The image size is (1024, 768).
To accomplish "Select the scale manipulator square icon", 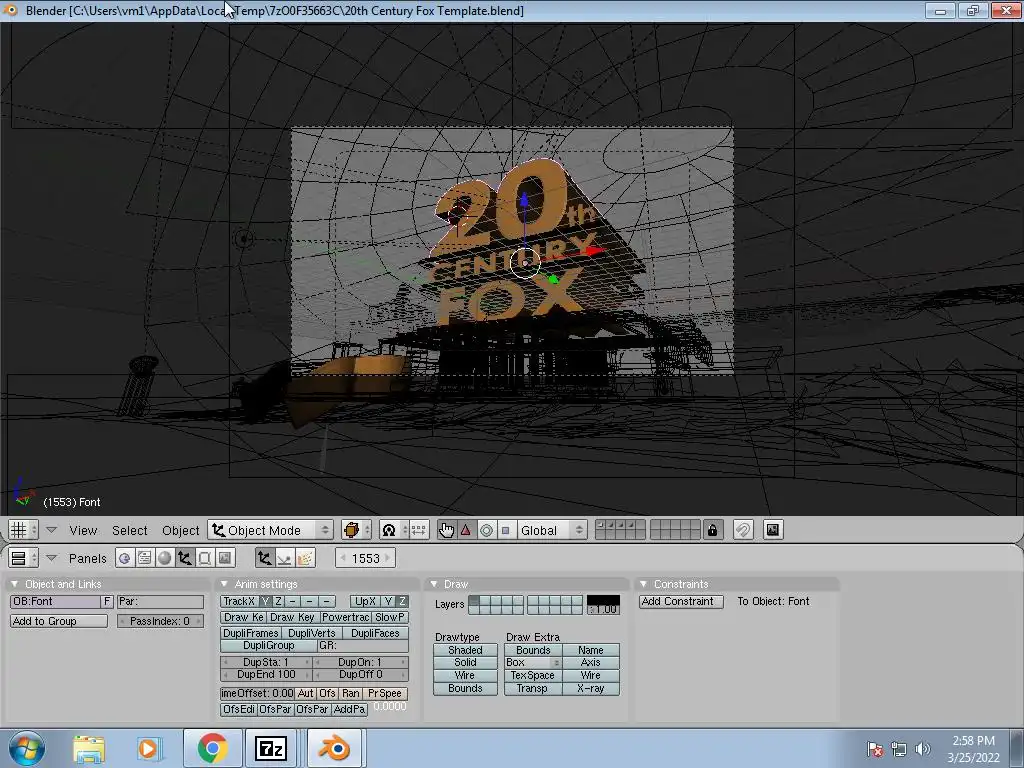I will (x=505, y=530).
